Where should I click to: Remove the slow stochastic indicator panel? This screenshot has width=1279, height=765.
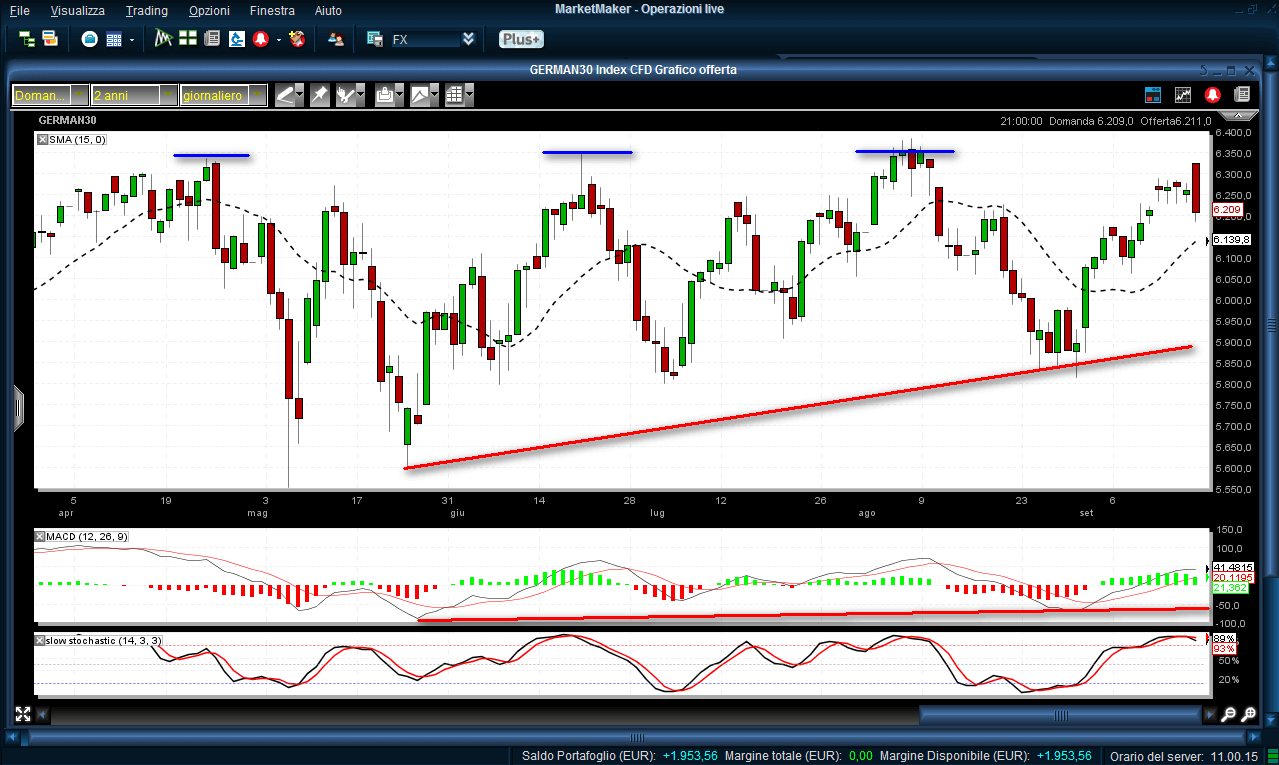[x=41, y=640]
